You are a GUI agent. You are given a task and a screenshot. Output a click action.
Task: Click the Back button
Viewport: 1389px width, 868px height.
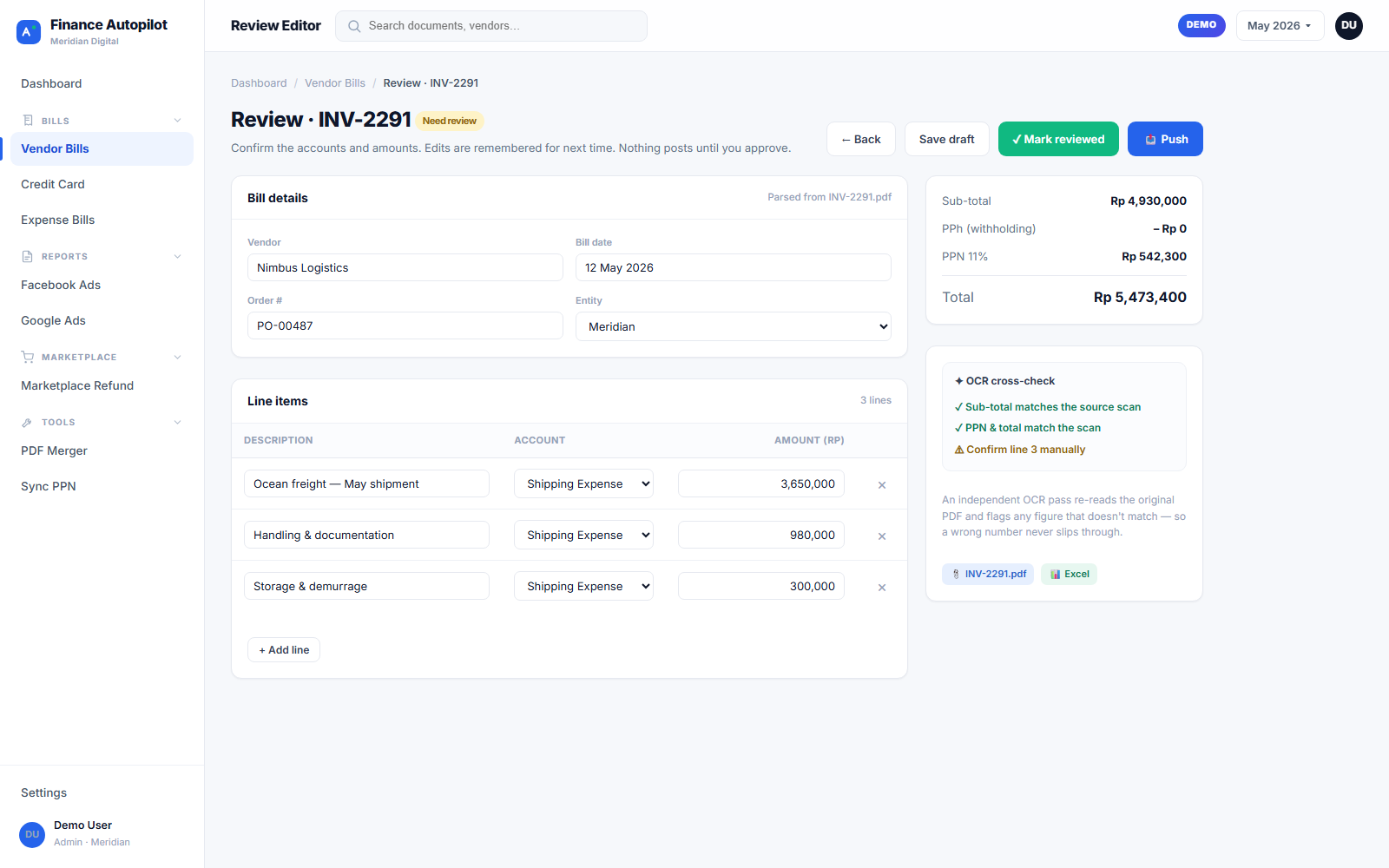coord(861,139)
